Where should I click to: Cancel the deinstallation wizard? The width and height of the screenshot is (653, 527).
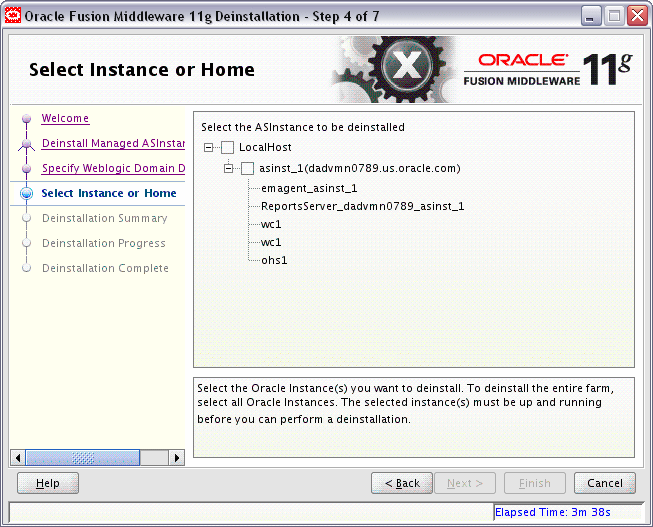point(605,483)
